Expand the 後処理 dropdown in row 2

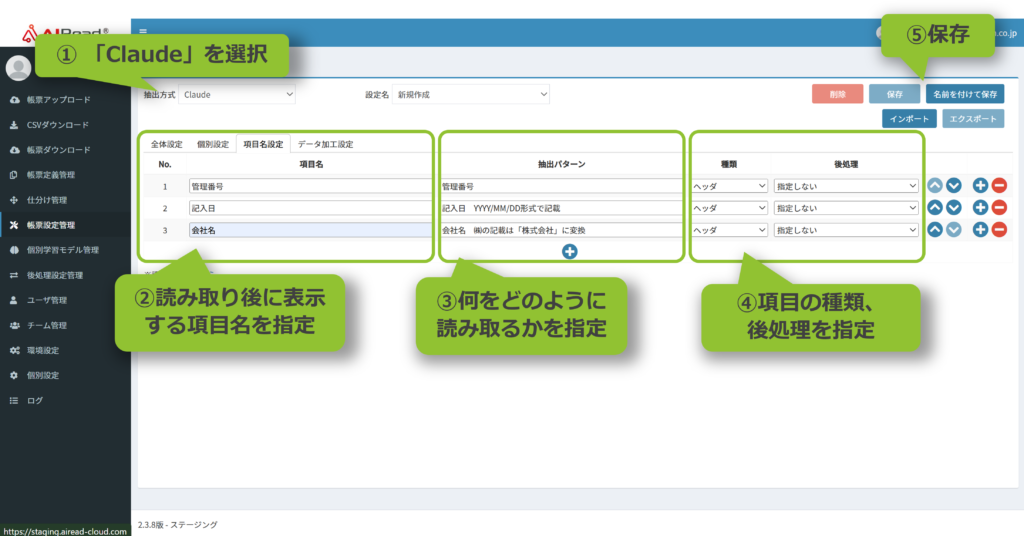tap(846, 207)
